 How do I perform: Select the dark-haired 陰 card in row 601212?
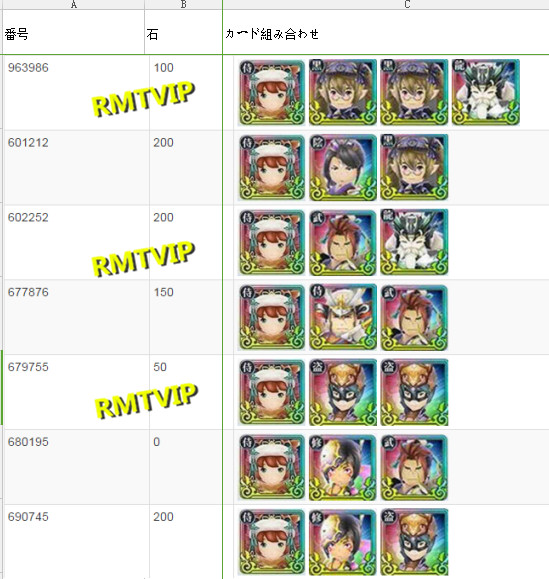343,167
